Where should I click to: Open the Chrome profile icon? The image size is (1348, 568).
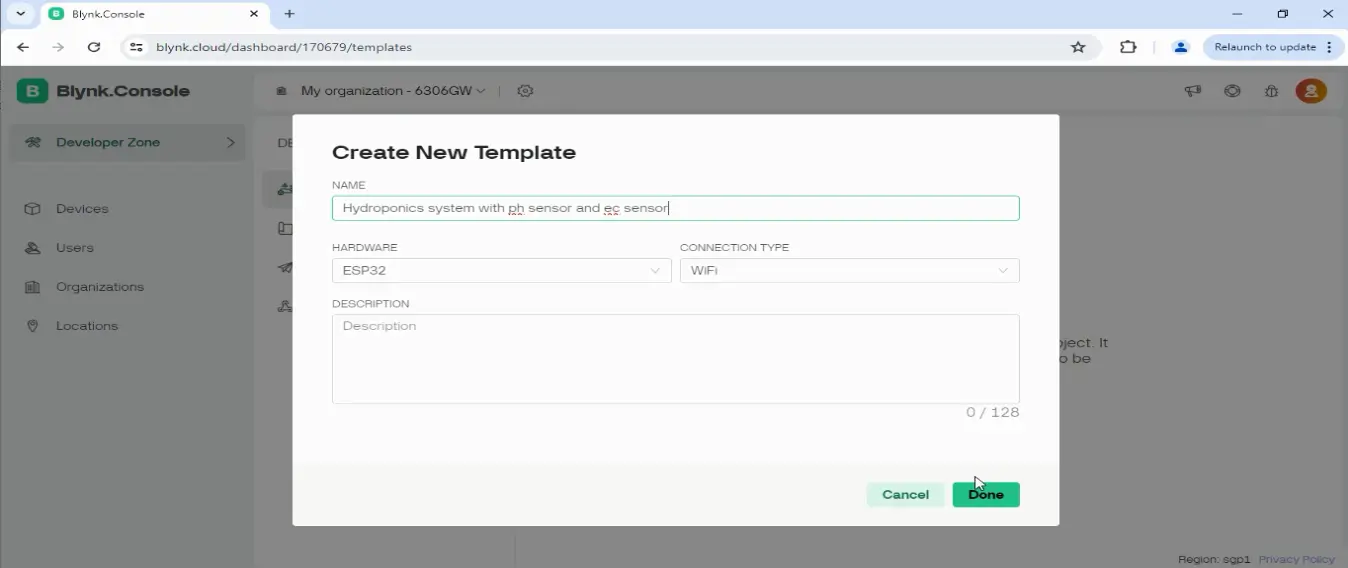coord(1180,47)
